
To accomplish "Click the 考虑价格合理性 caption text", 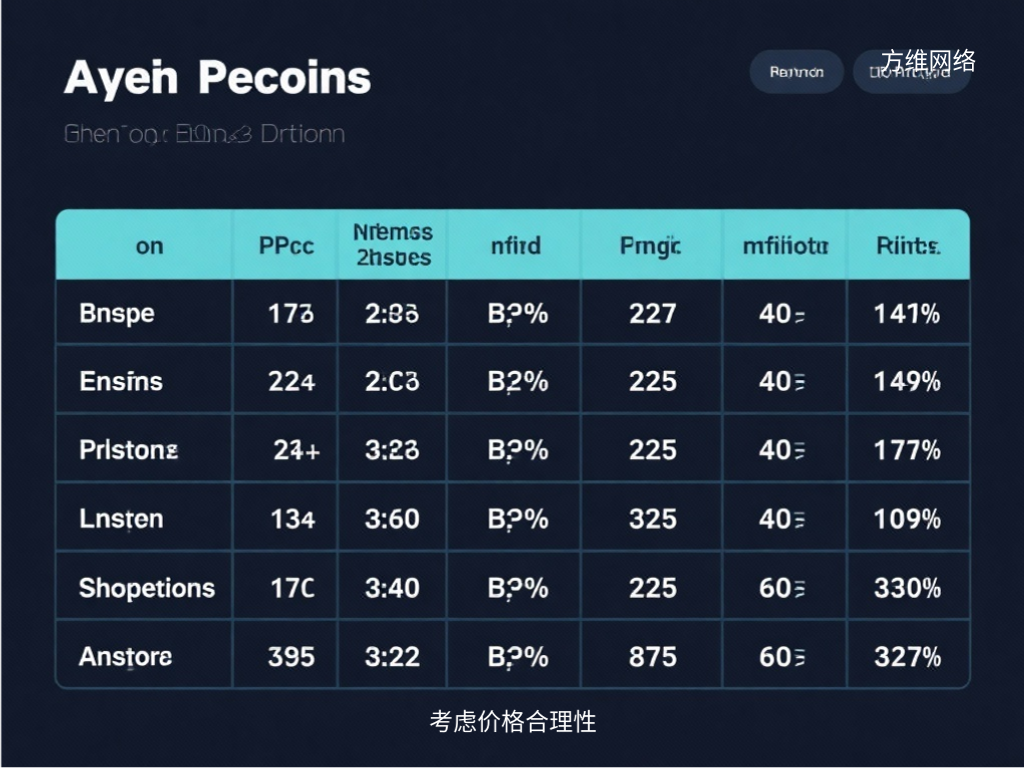I will [x=513, y=721].
